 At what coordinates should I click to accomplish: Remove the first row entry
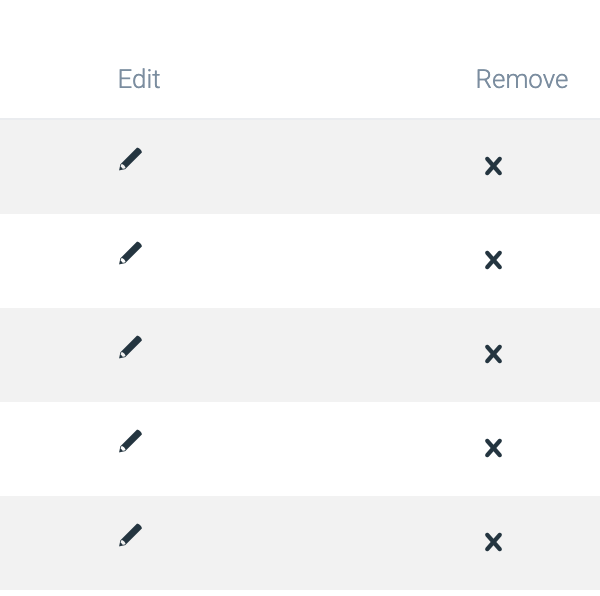point(493,166)
